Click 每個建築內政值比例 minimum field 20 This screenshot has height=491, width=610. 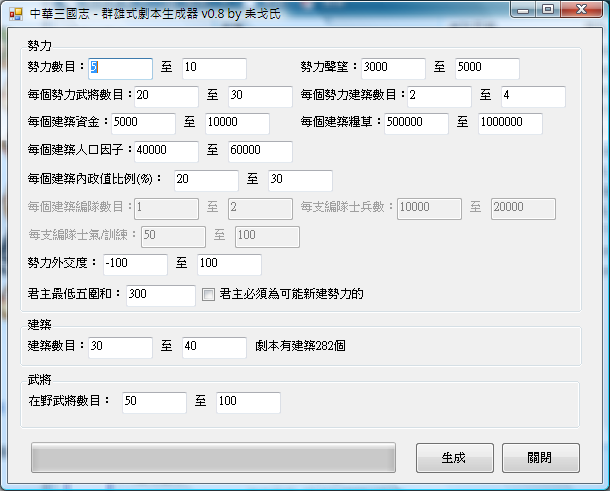pyautogui.click(x=207, y=181)
